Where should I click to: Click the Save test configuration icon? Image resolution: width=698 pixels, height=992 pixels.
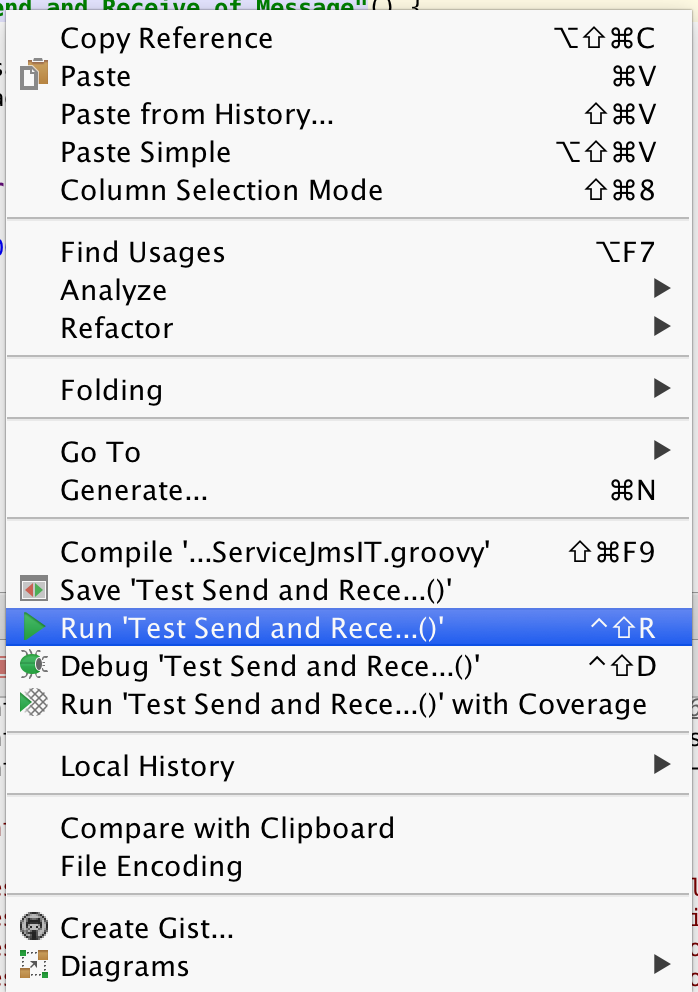(x=34, y=590)
